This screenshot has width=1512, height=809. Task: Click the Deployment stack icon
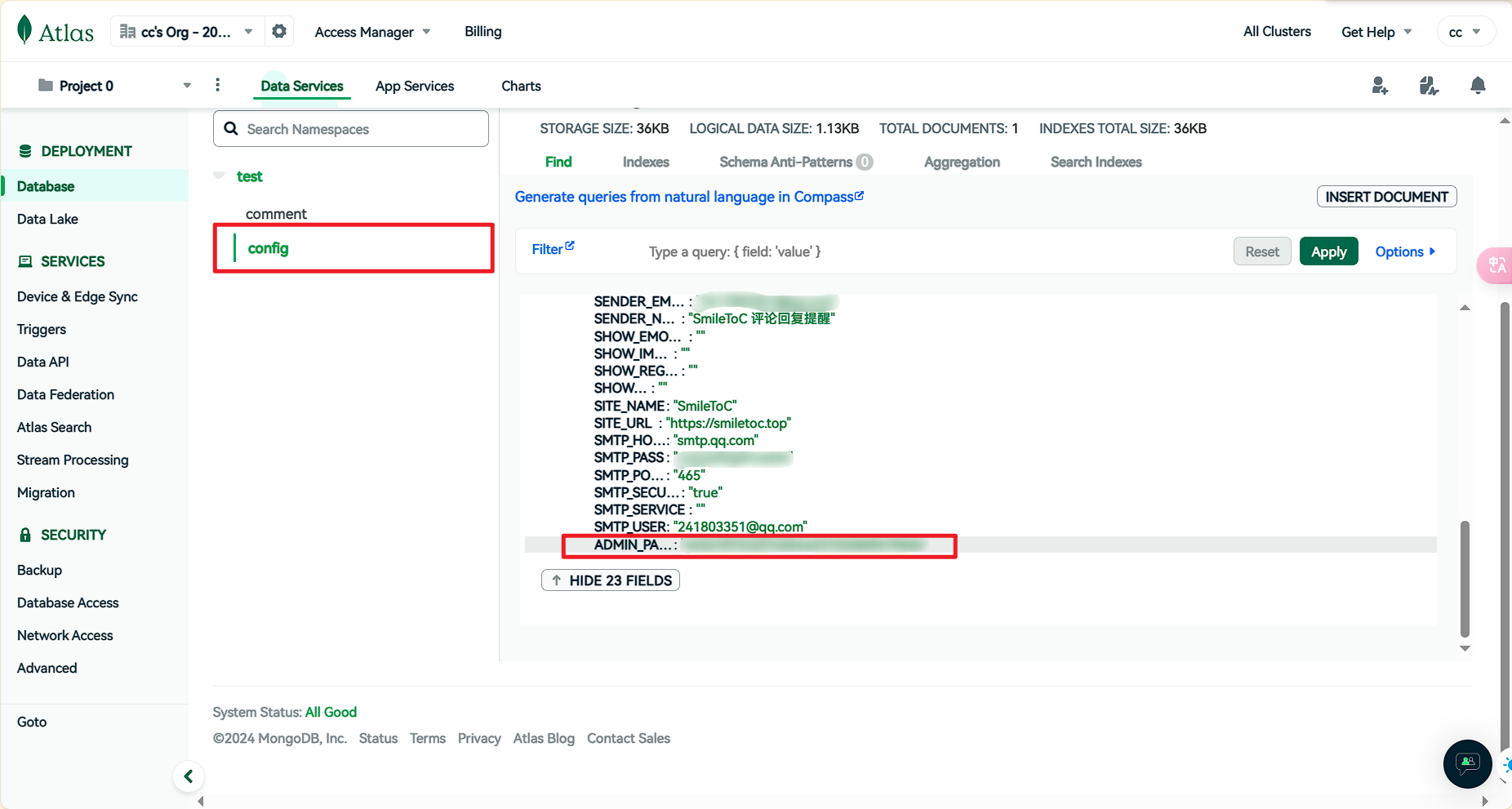point(25,151)
